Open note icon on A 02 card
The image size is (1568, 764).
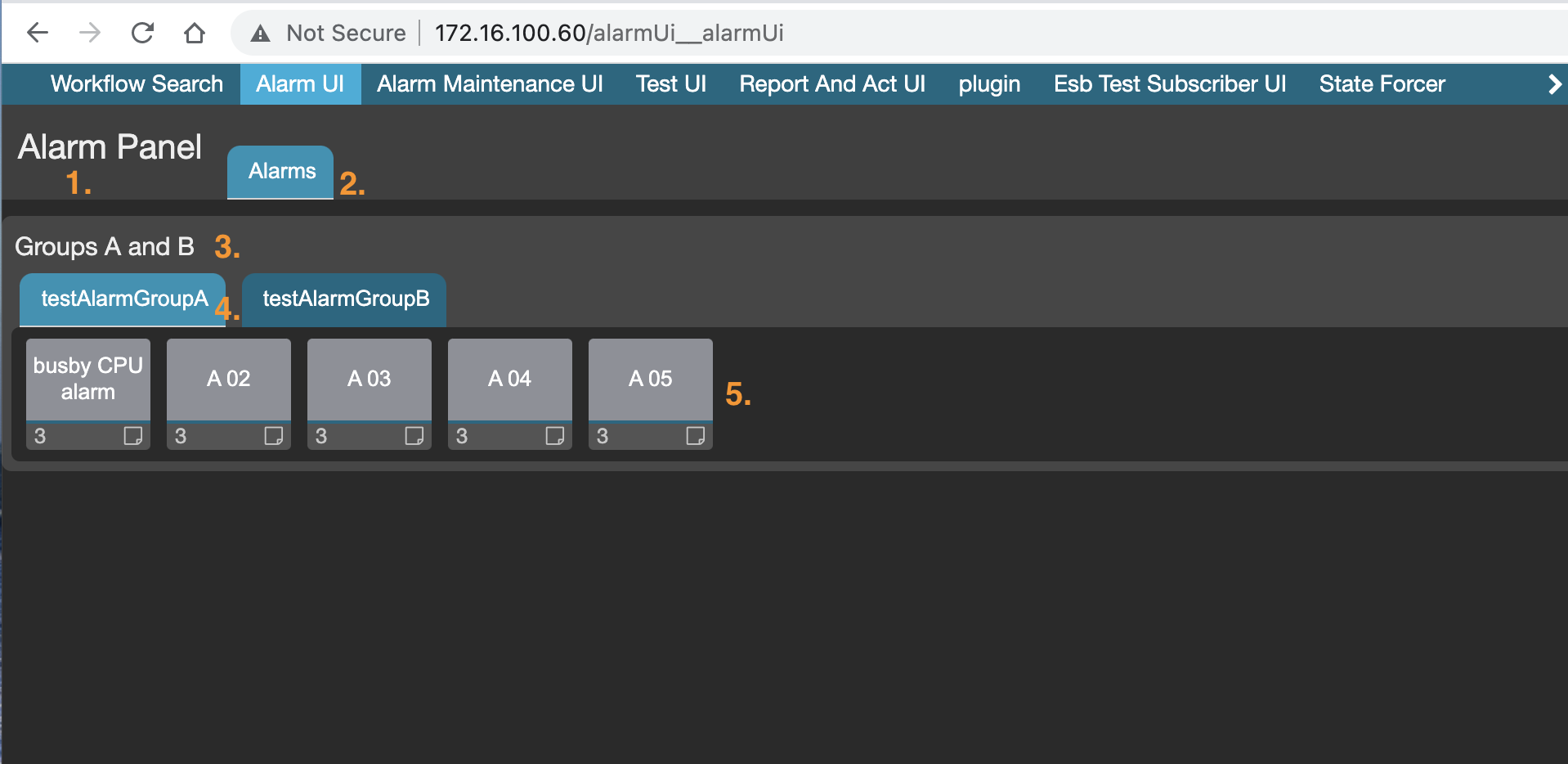coord(273,435)
